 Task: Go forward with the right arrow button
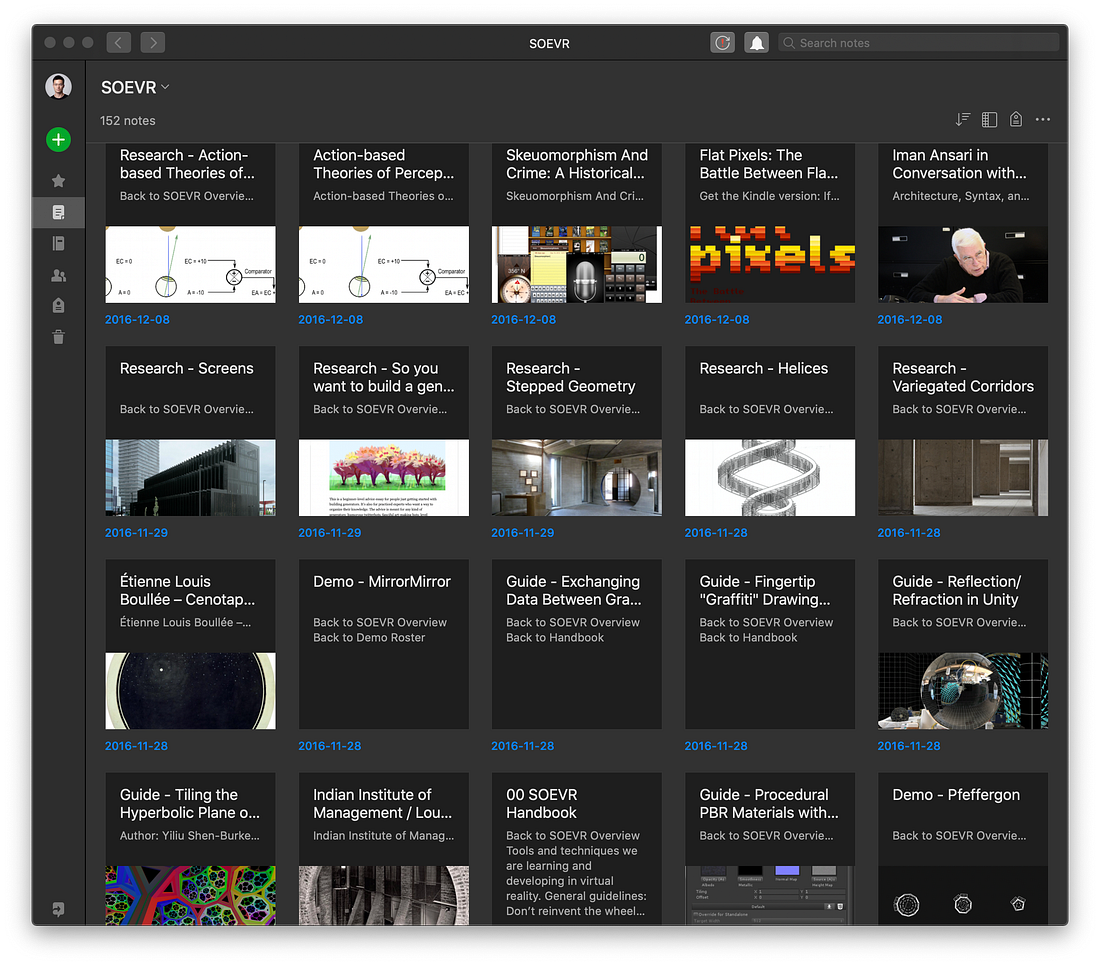[x=152, y=43]
